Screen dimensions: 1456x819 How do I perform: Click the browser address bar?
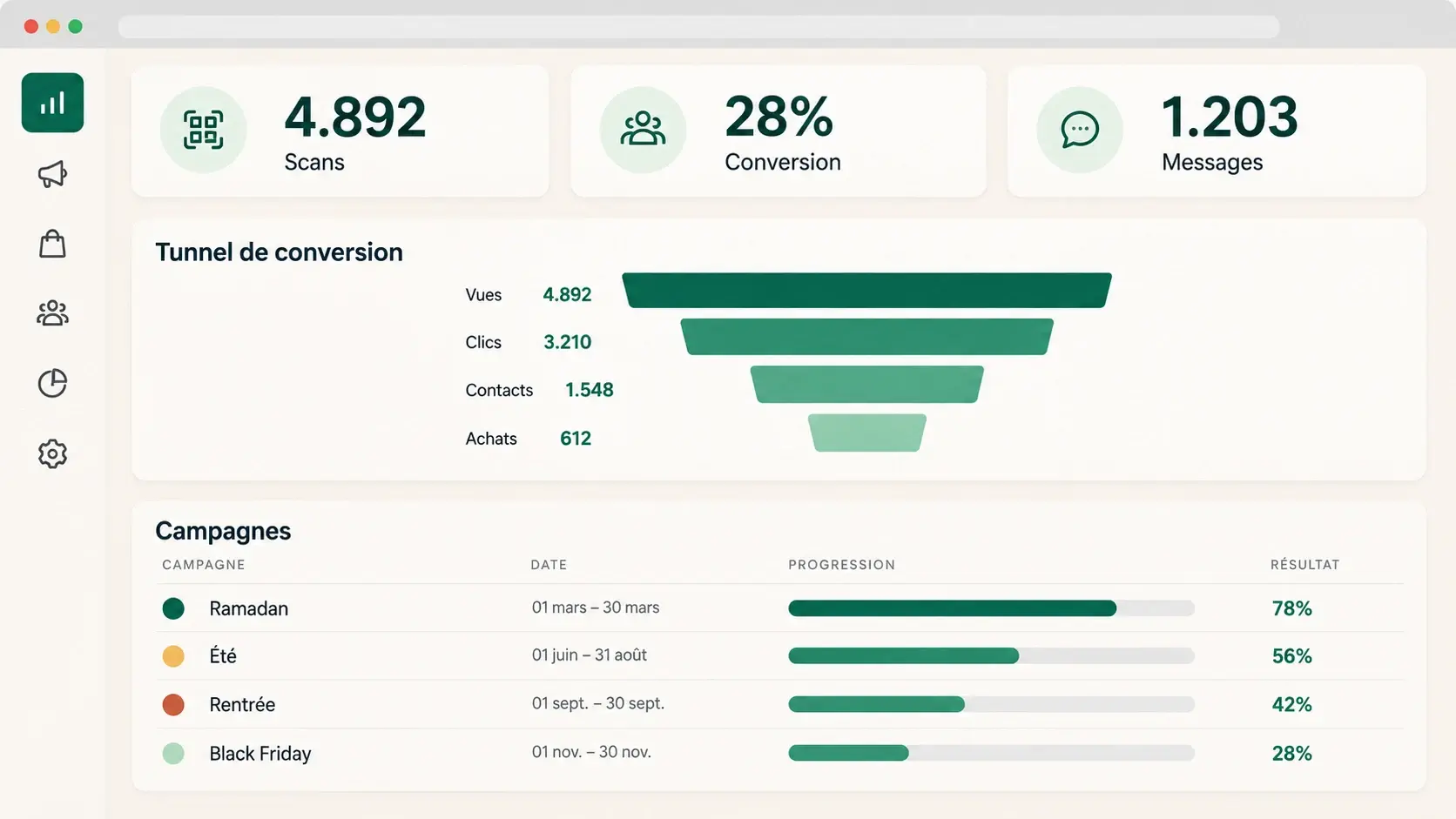point(698,27)
